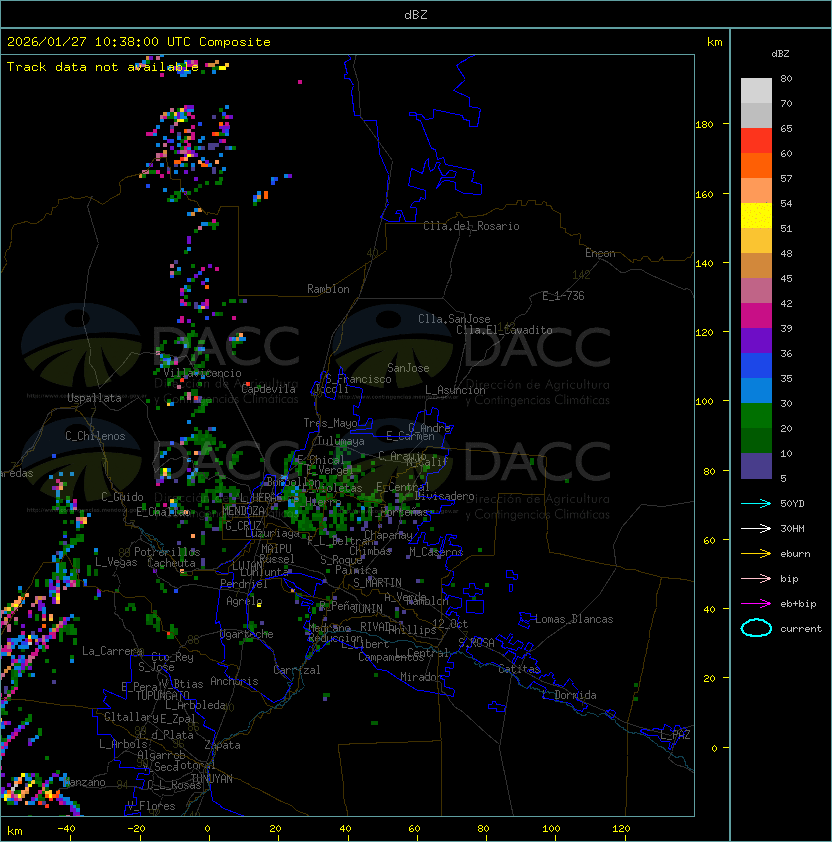
Task: Click the '-40' tick on horizontal km axis
Action: pos(67,829)
